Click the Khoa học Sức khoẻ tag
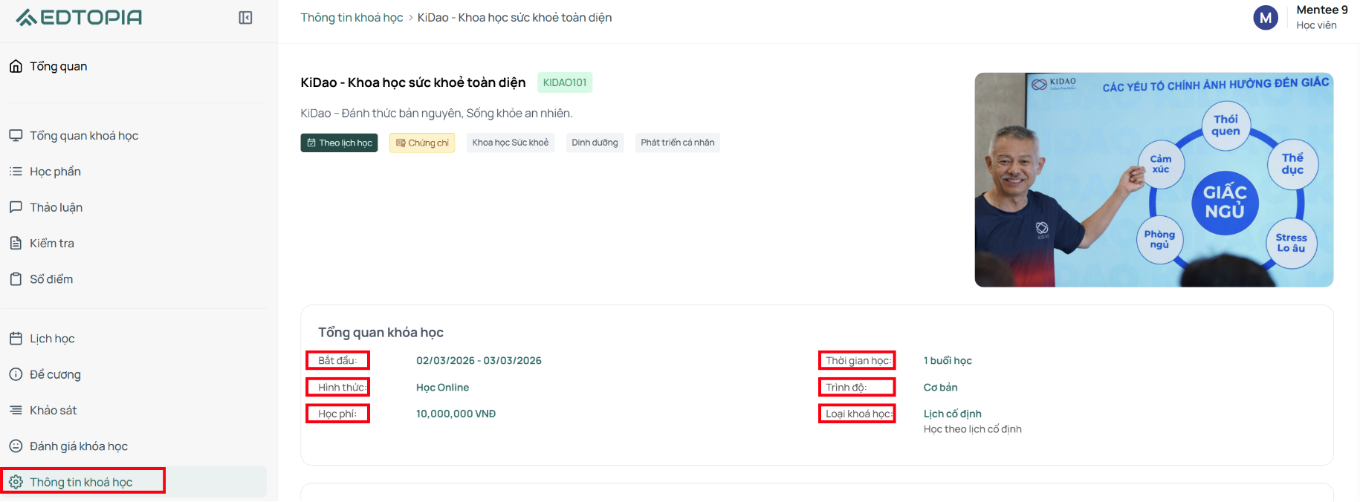The height and width of the screenshot is (502, 1360). point(510,143)
